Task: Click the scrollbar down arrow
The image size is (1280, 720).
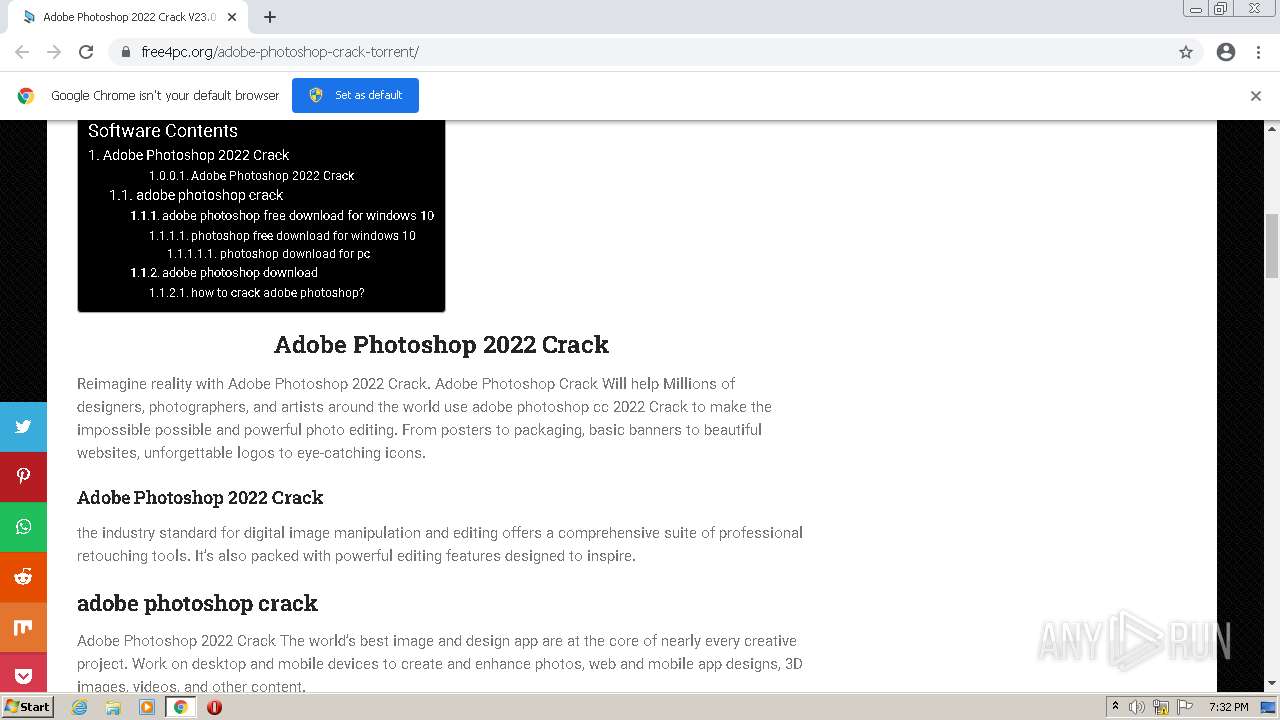Action: click(1272, 684)
